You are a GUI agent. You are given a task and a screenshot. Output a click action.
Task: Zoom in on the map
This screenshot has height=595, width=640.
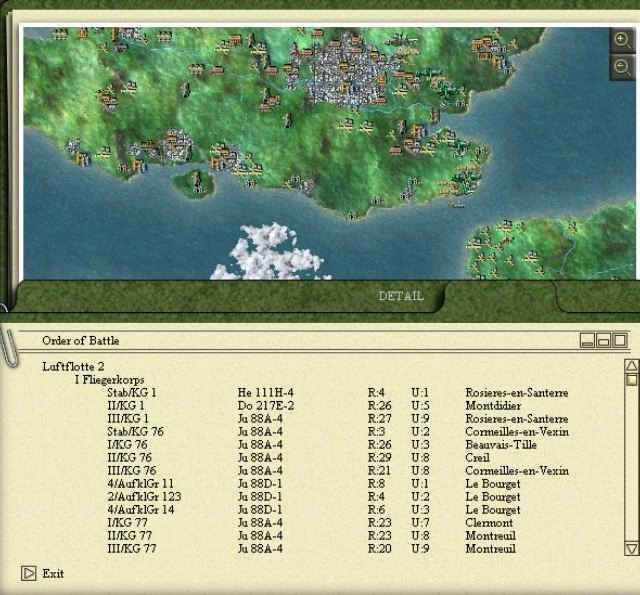click(x=622, y=41)
